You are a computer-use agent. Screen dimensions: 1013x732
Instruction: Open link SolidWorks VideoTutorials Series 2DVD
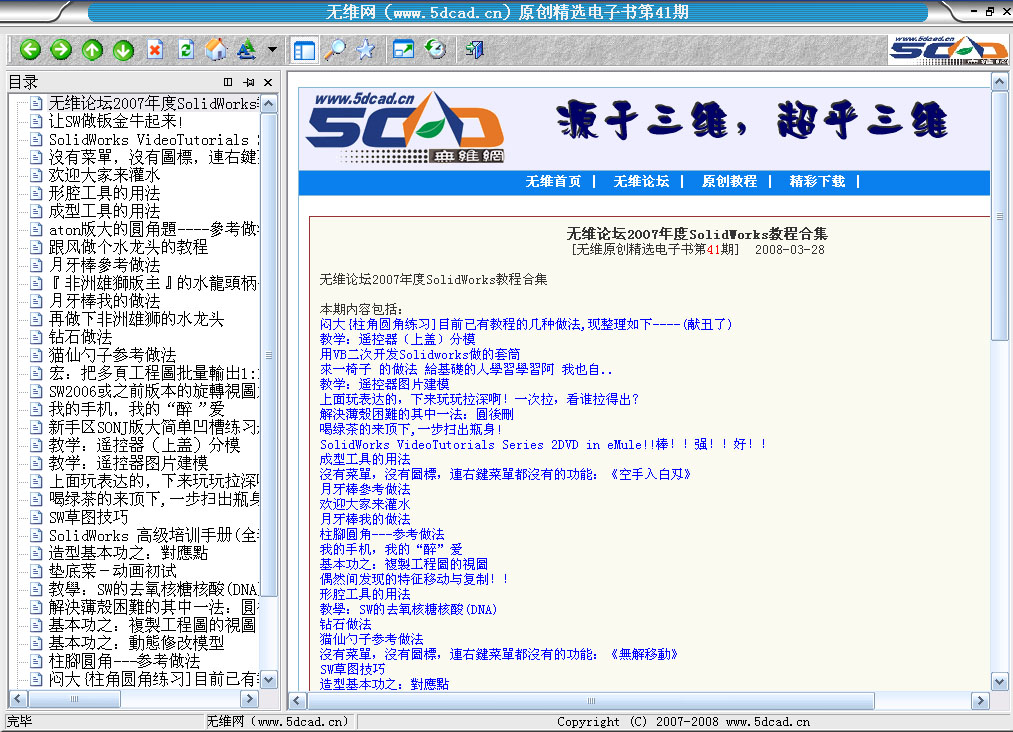(x=543, y=444)
